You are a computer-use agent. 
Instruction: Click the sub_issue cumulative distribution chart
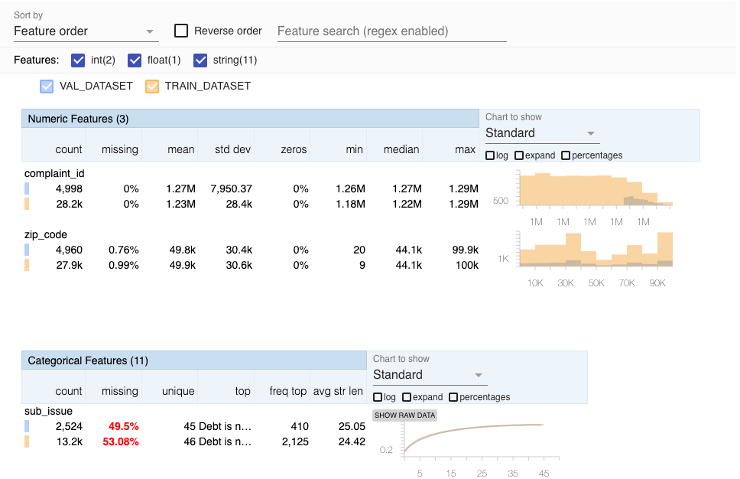pos(481,441)
